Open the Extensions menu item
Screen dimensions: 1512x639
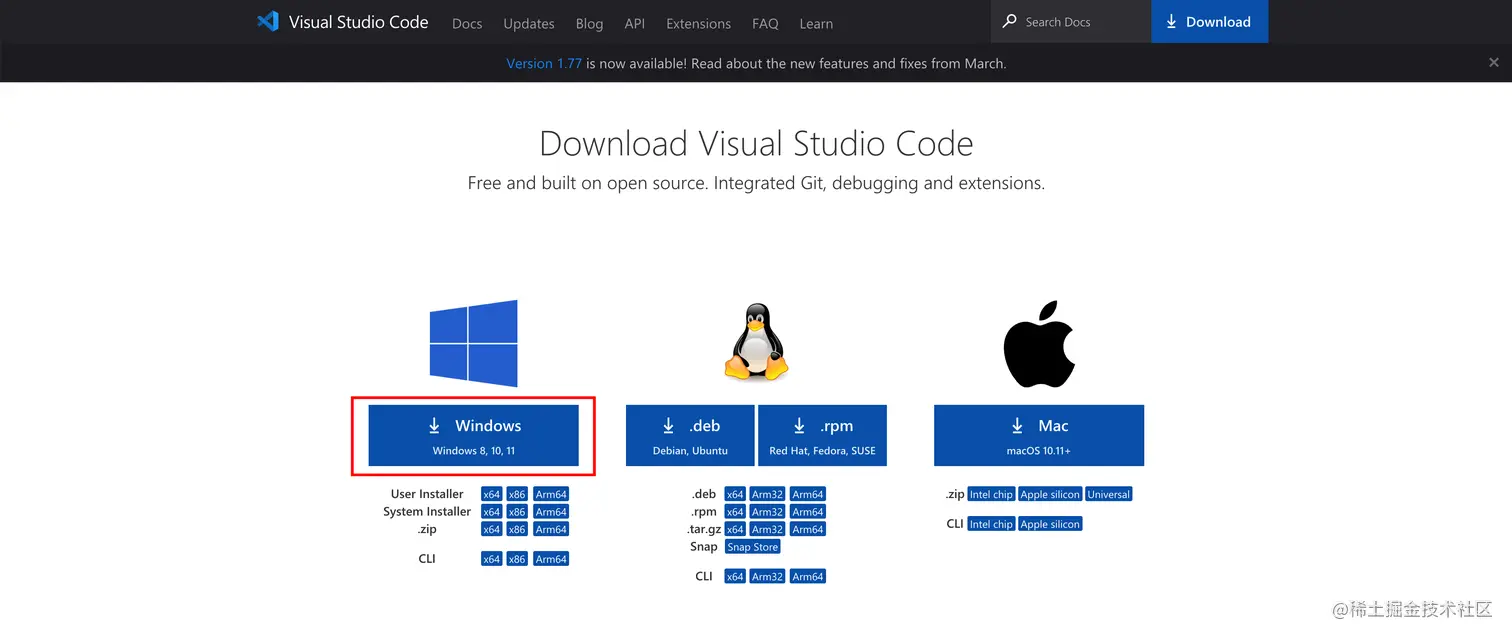698,23
